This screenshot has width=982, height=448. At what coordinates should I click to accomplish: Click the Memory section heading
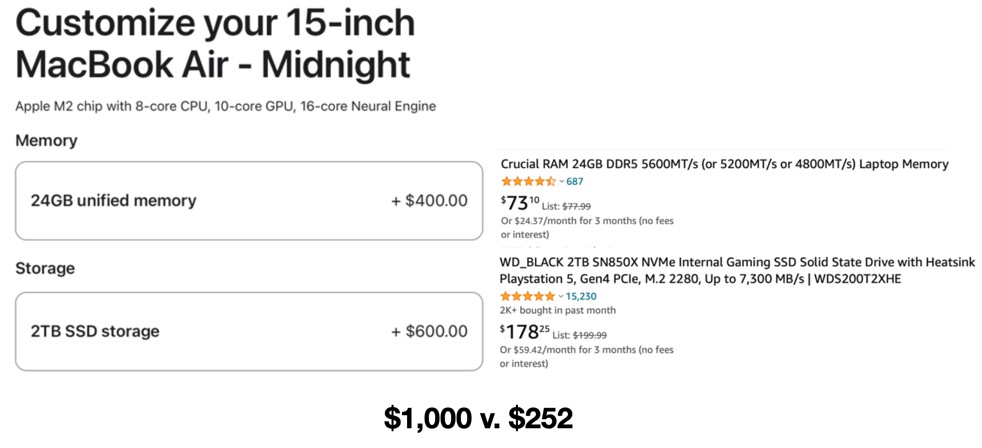[x=46, y=141]
